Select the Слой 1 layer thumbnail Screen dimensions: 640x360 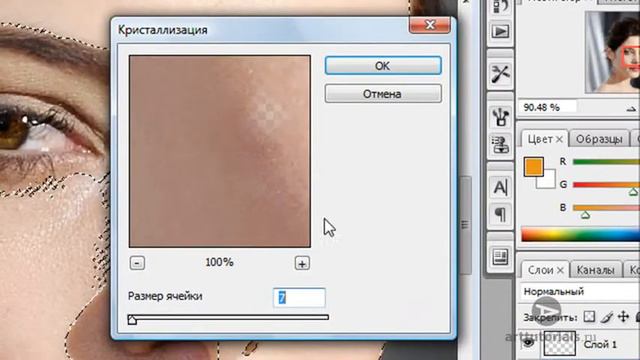tap(560, 344)
